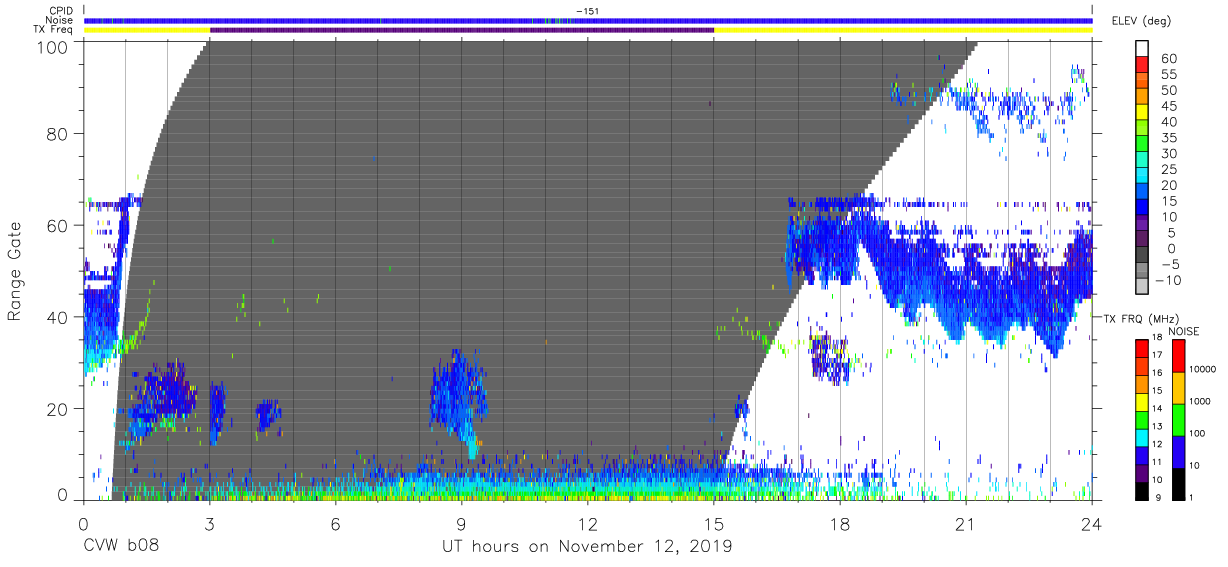Pick the red top swatch of the NOISE colorbar

pyautogui.click(x=1178, y=356)
